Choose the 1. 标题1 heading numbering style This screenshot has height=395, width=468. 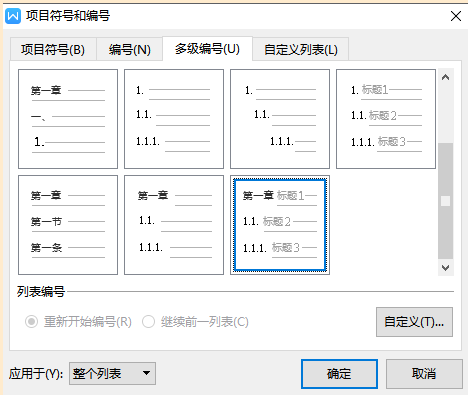point(386,119)
